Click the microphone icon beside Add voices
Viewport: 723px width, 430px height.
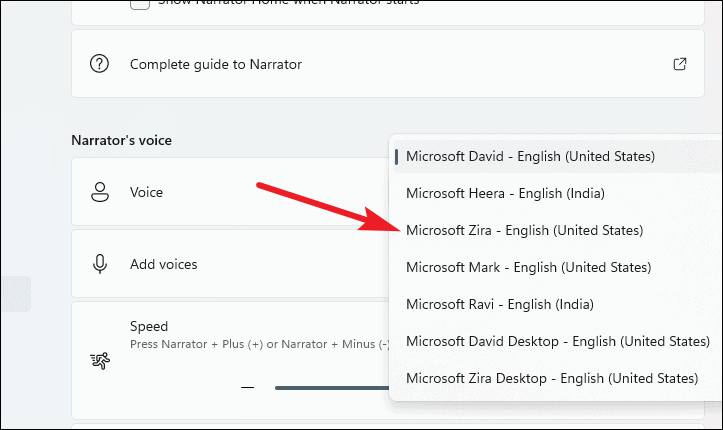coord(99,264)
